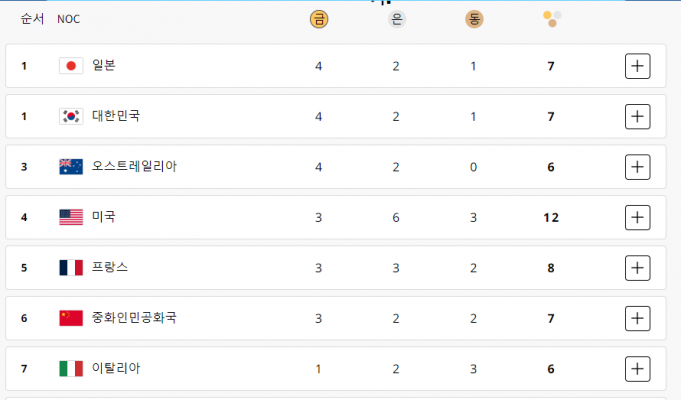Click the bronze medal column icon
Viewport: 681px width, 400px height.
(474, 19)
